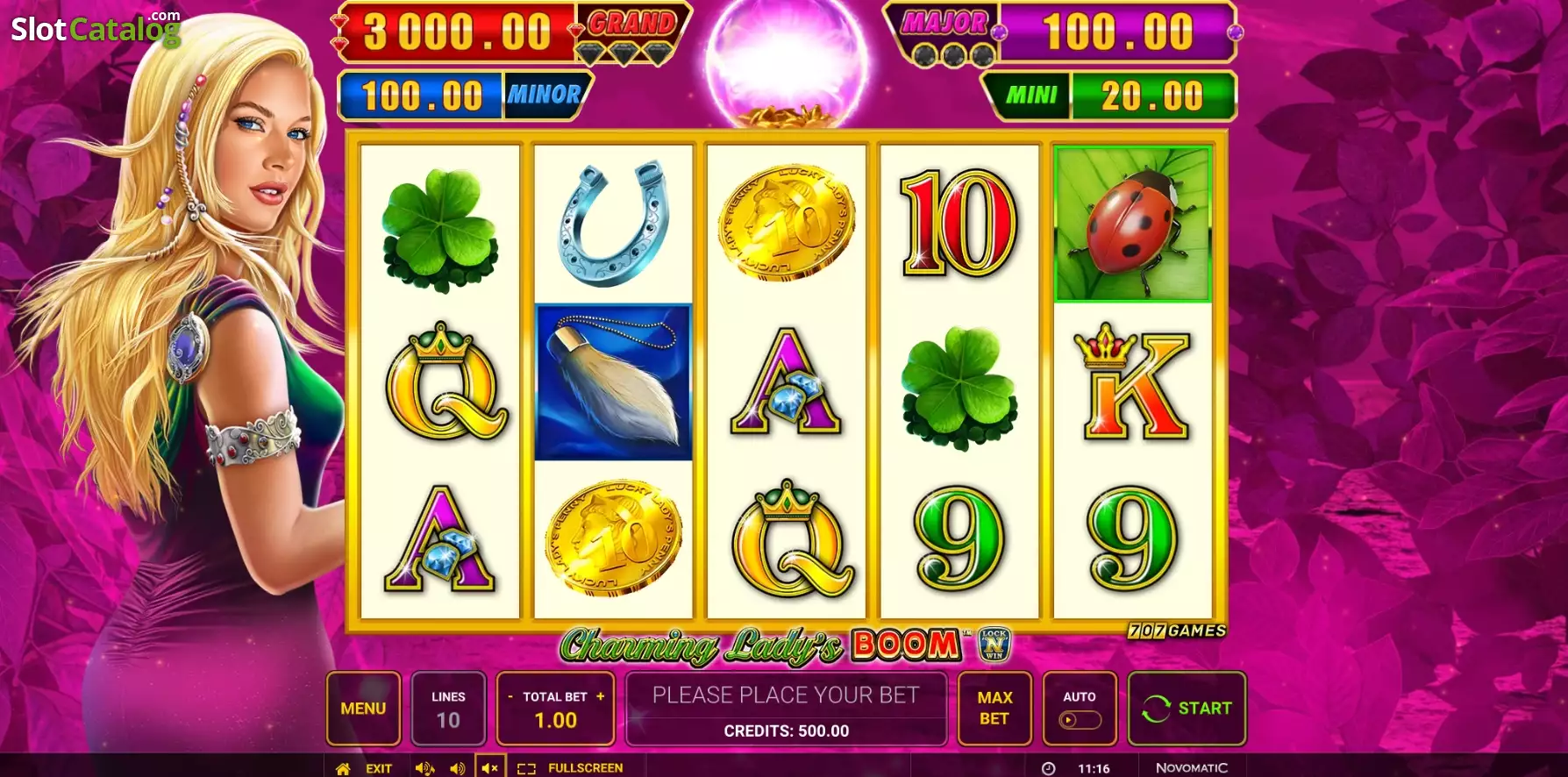
Task: Click the home icon next to EXIT
Action: [343, 768]
